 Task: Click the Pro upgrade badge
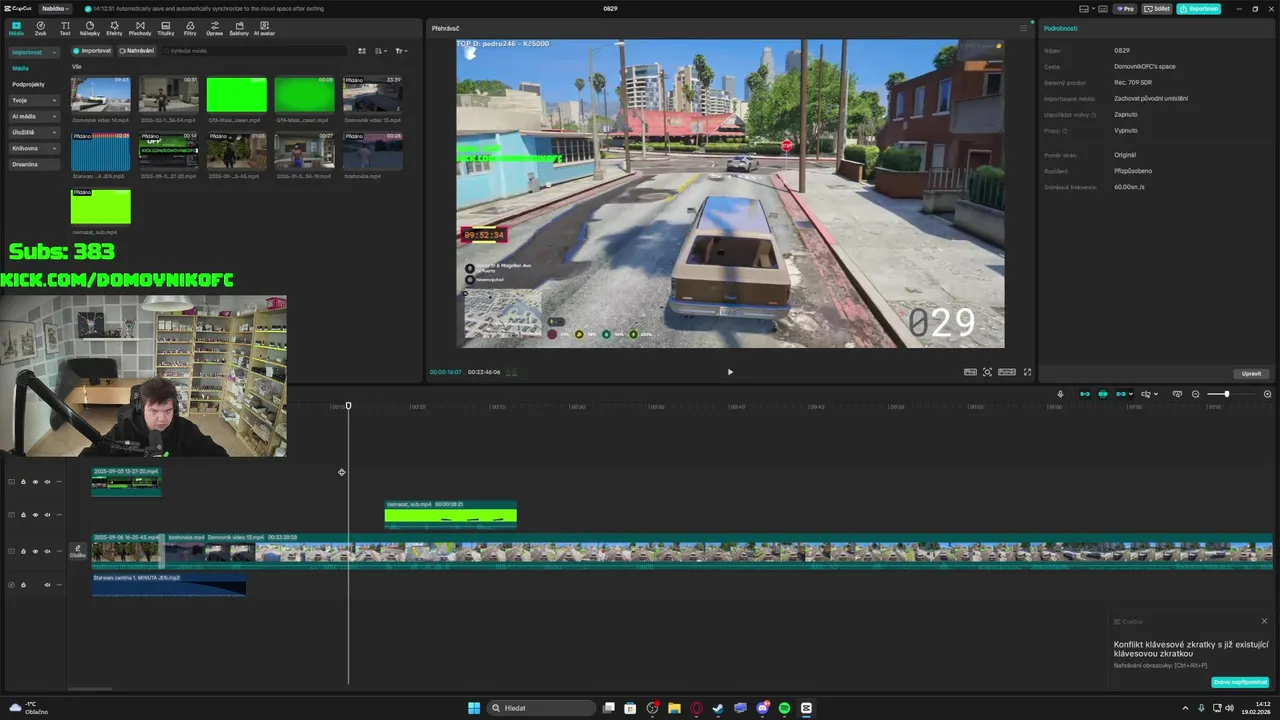click(1125, 8)
